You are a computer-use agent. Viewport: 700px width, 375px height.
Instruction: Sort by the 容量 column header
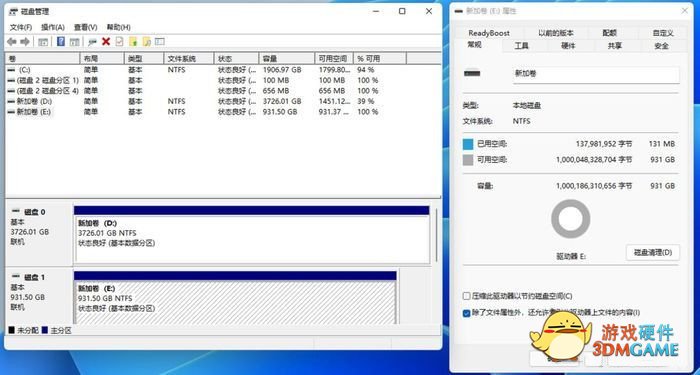287,58
